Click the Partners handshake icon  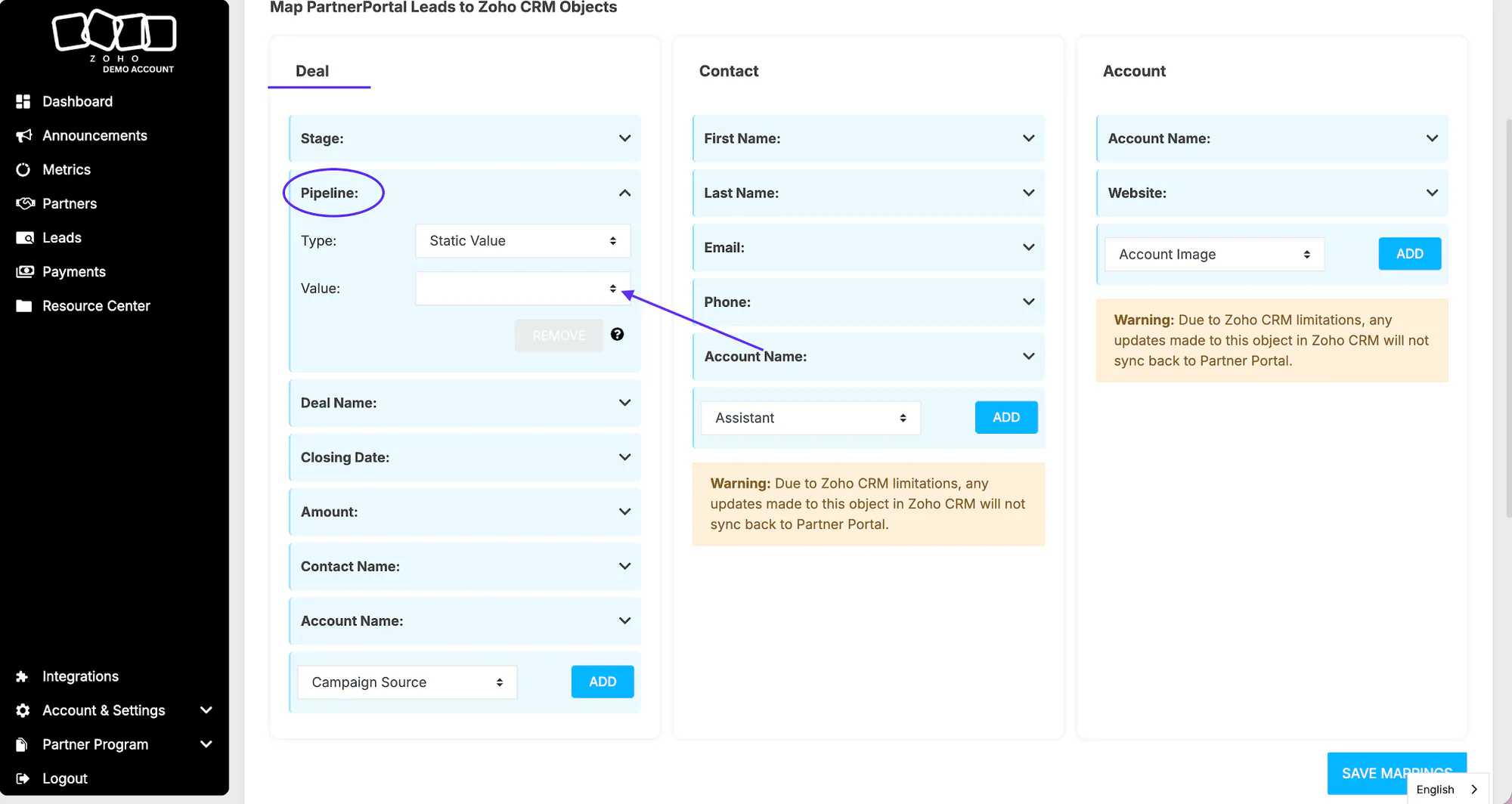[25, 203]
